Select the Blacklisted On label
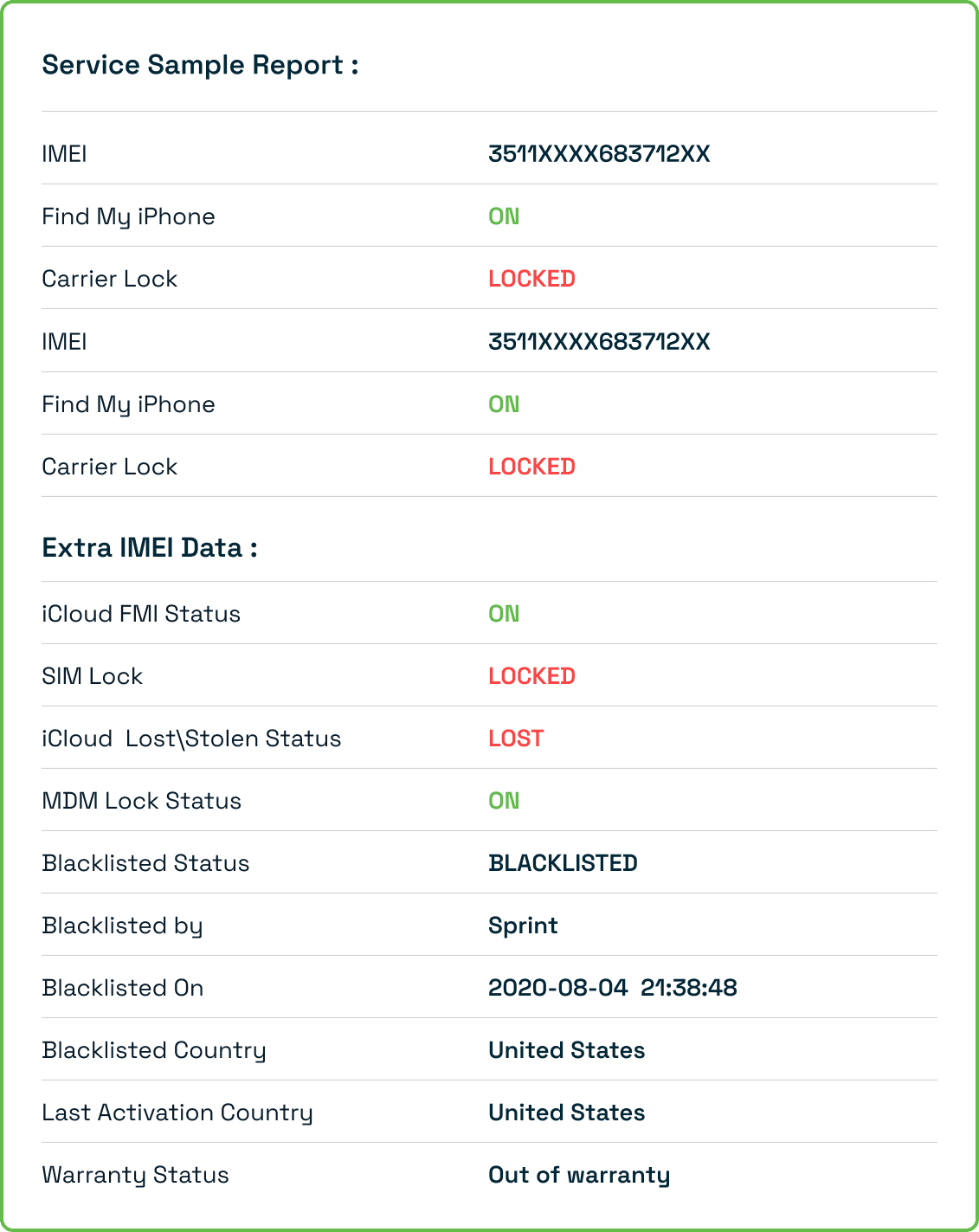This screenshot has height=1232, width=979. [x=122, y=988]
